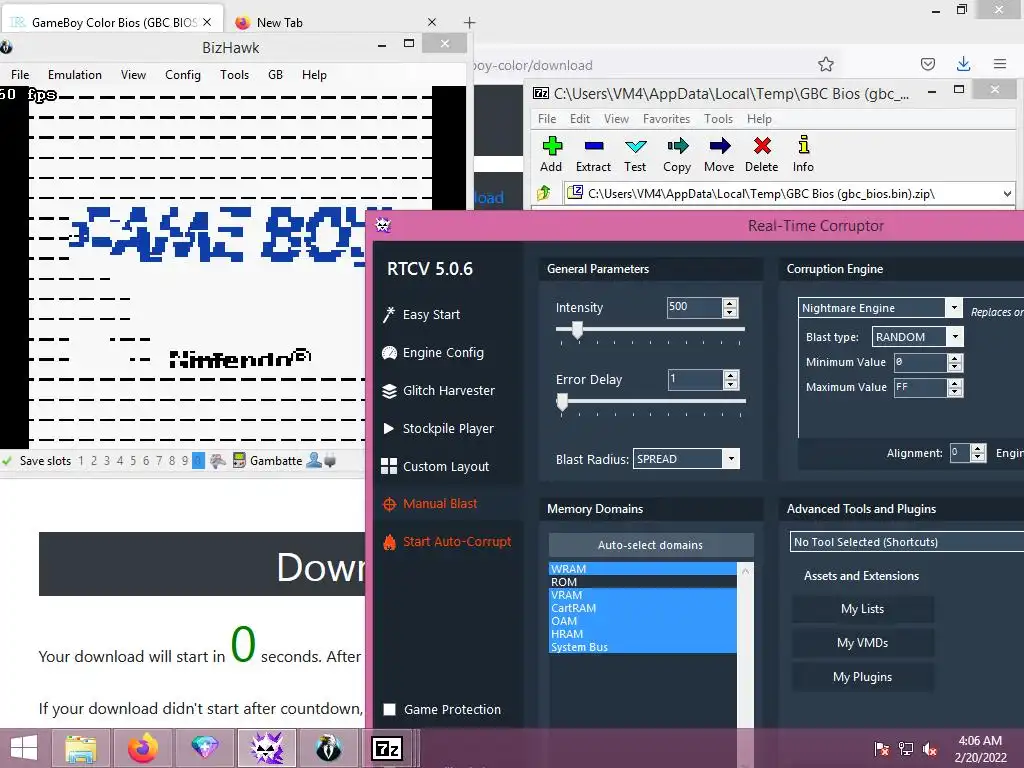
Task: Toggle VRAM memory domain
Action: point(643,595)
